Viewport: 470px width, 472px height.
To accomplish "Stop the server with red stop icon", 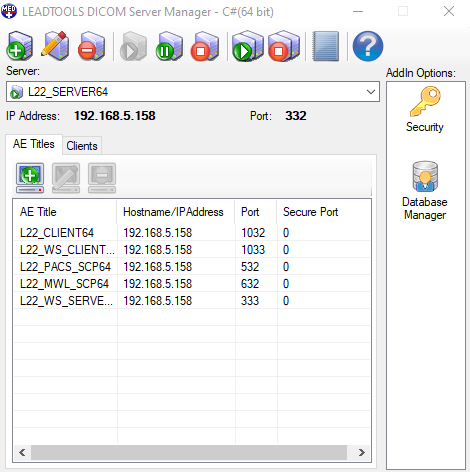I will click(205, 46).
